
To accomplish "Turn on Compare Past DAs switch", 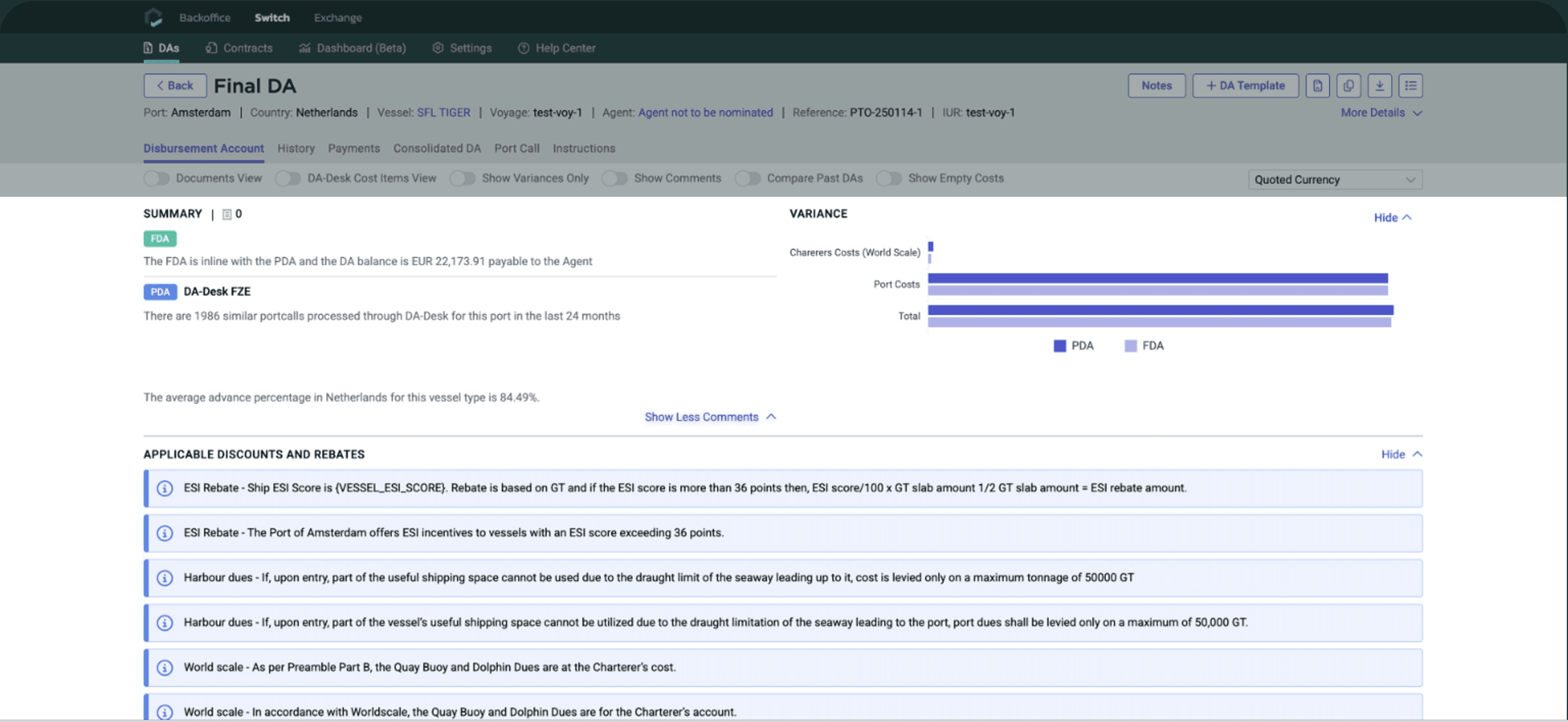I will [748, 178].
